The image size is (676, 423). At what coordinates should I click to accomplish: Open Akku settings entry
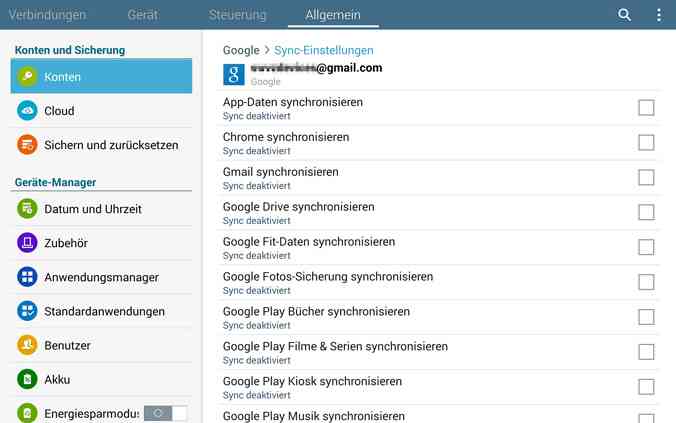pyautogui.click(x=101, y=379)
